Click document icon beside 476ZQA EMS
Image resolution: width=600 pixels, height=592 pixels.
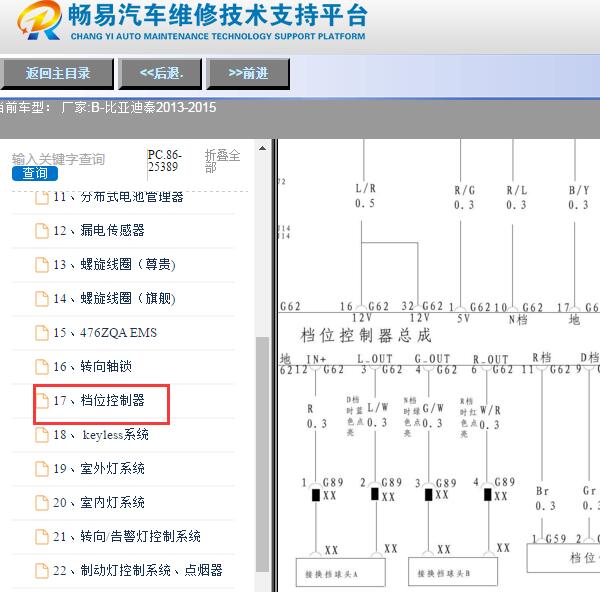coord(42,333)
